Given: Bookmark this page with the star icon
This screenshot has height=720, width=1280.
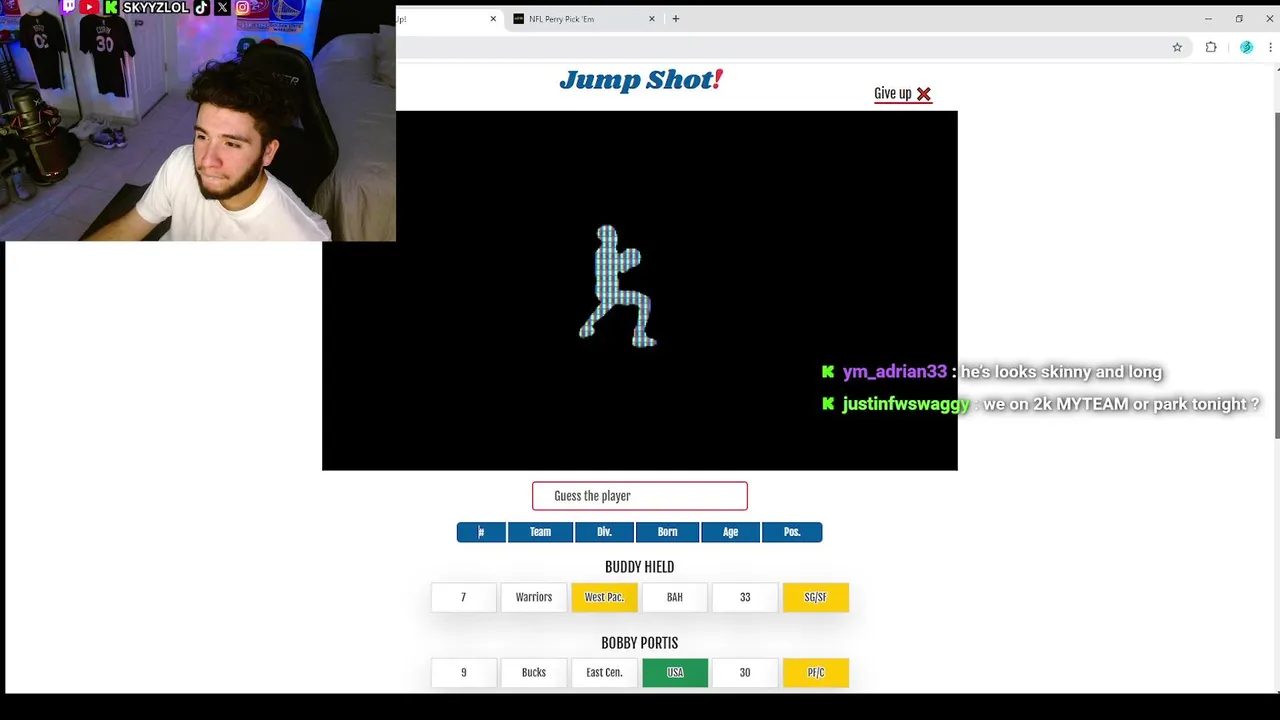Looking at the screenshot, I should pyautogui.click(x=1177, y=47).
